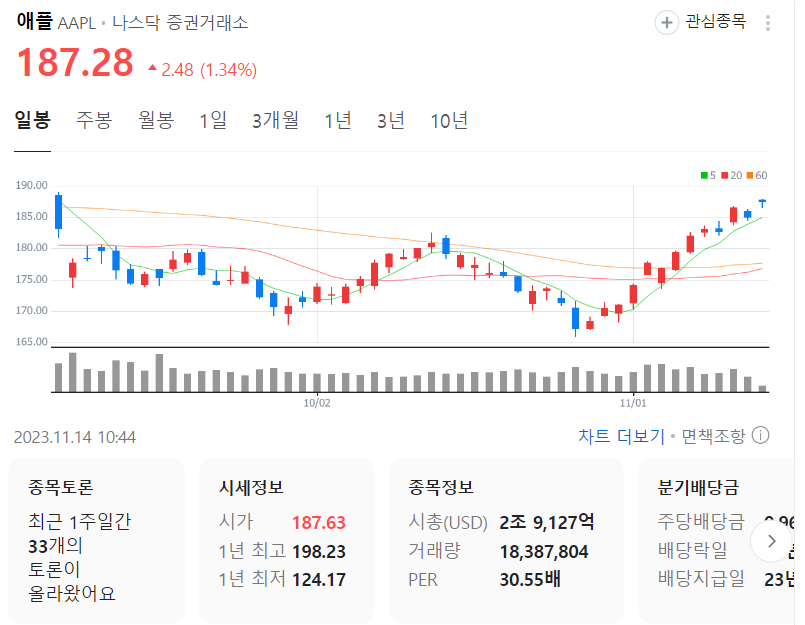
Task: Open the 10년 chart tab
Action: click(449, 121)
